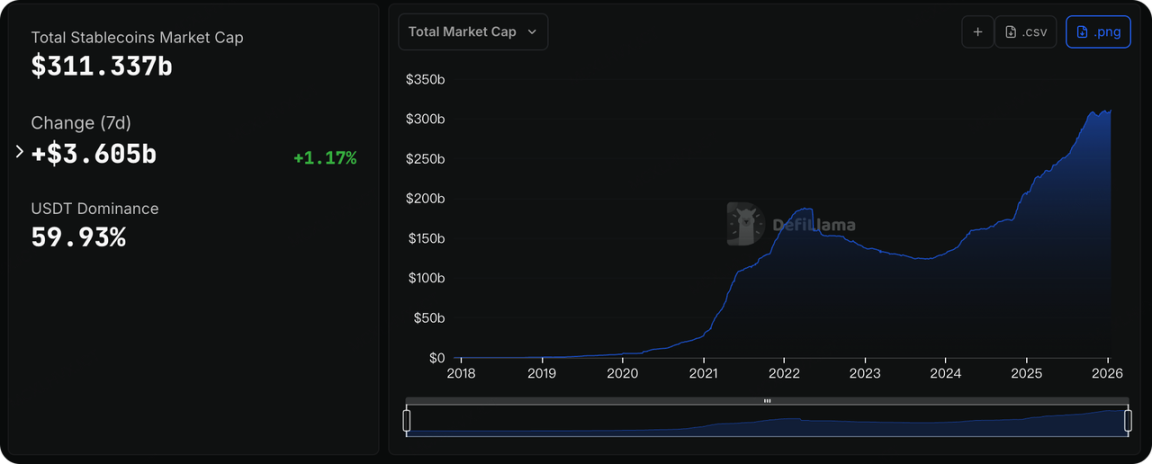Click the chevron in Total Market Cap selector
The image size is (1152, 464).
click(x=532, y=32)
